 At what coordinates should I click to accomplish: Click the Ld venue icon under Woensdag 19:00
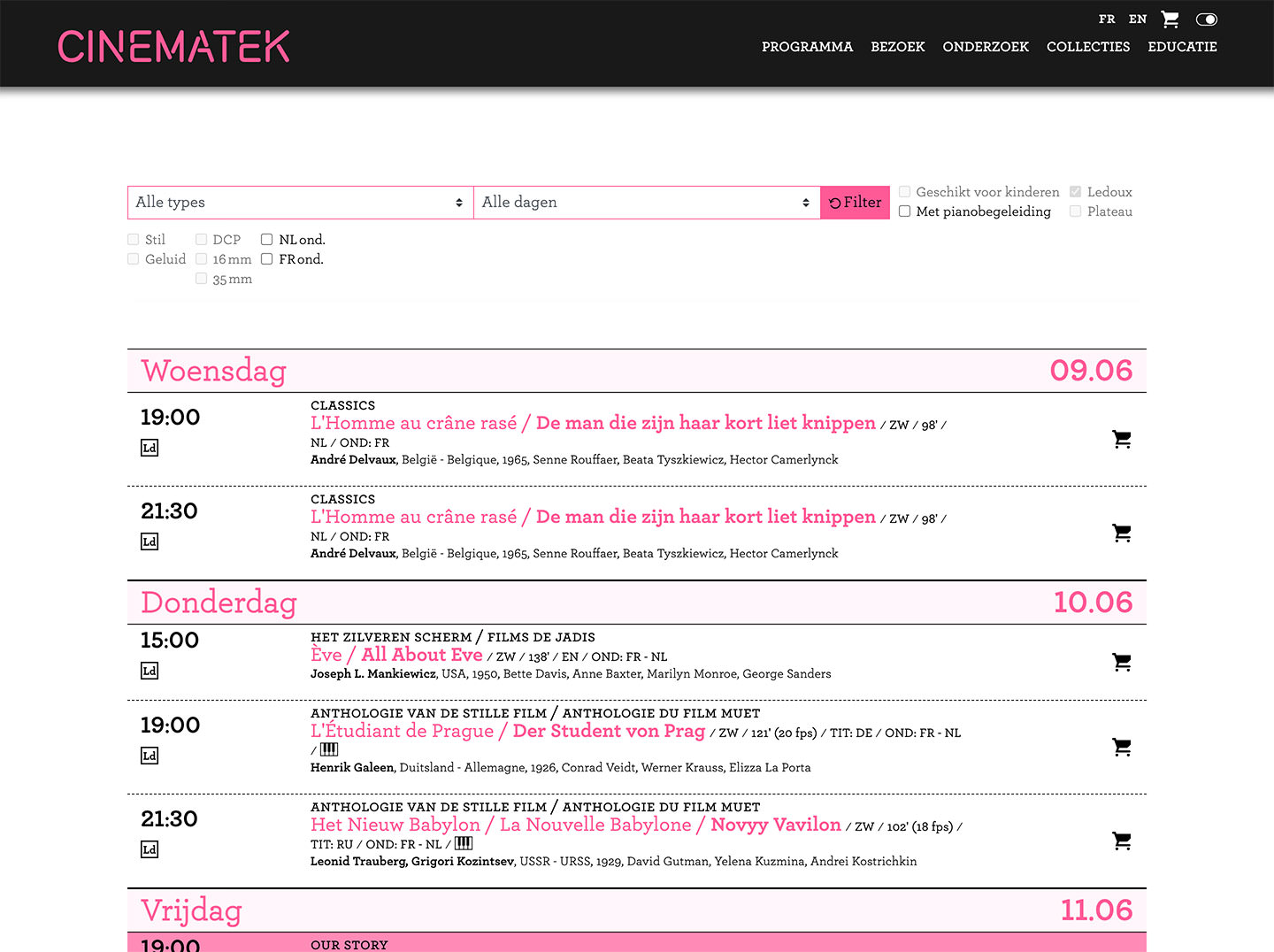[x=150, y=448]
